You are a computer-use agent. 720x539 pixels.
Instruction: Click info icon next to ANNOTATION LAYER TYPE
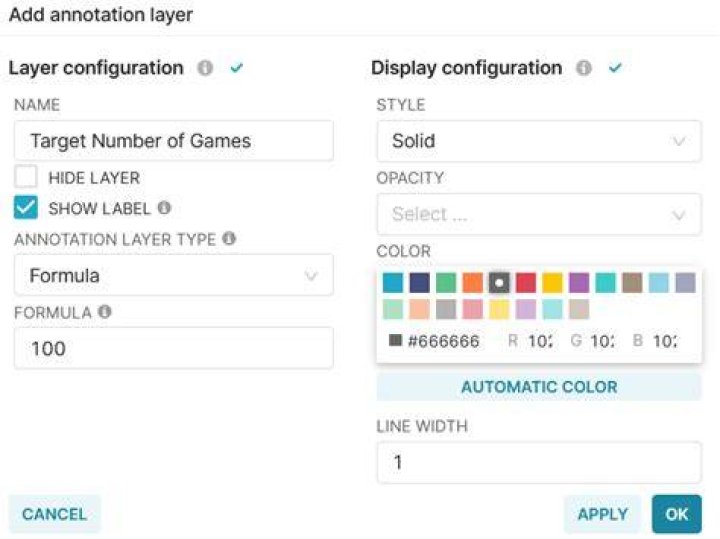229,239
